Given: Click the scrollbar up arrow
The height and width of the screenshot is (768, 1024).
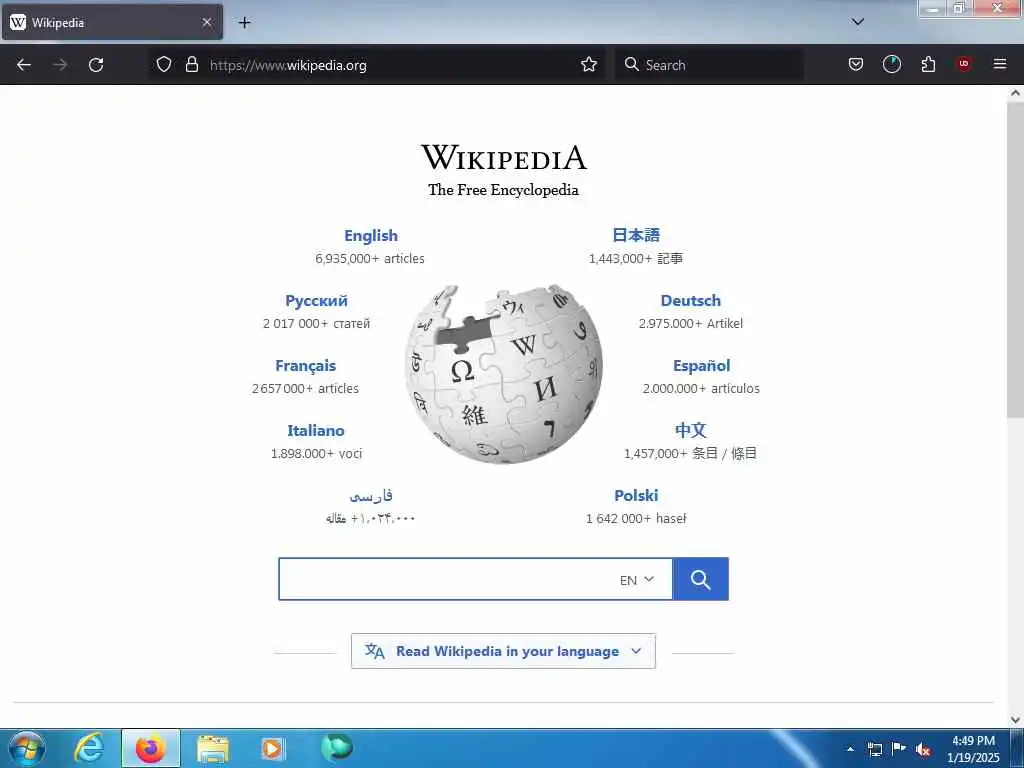Looking at the screenshot, I should 1015,93.
